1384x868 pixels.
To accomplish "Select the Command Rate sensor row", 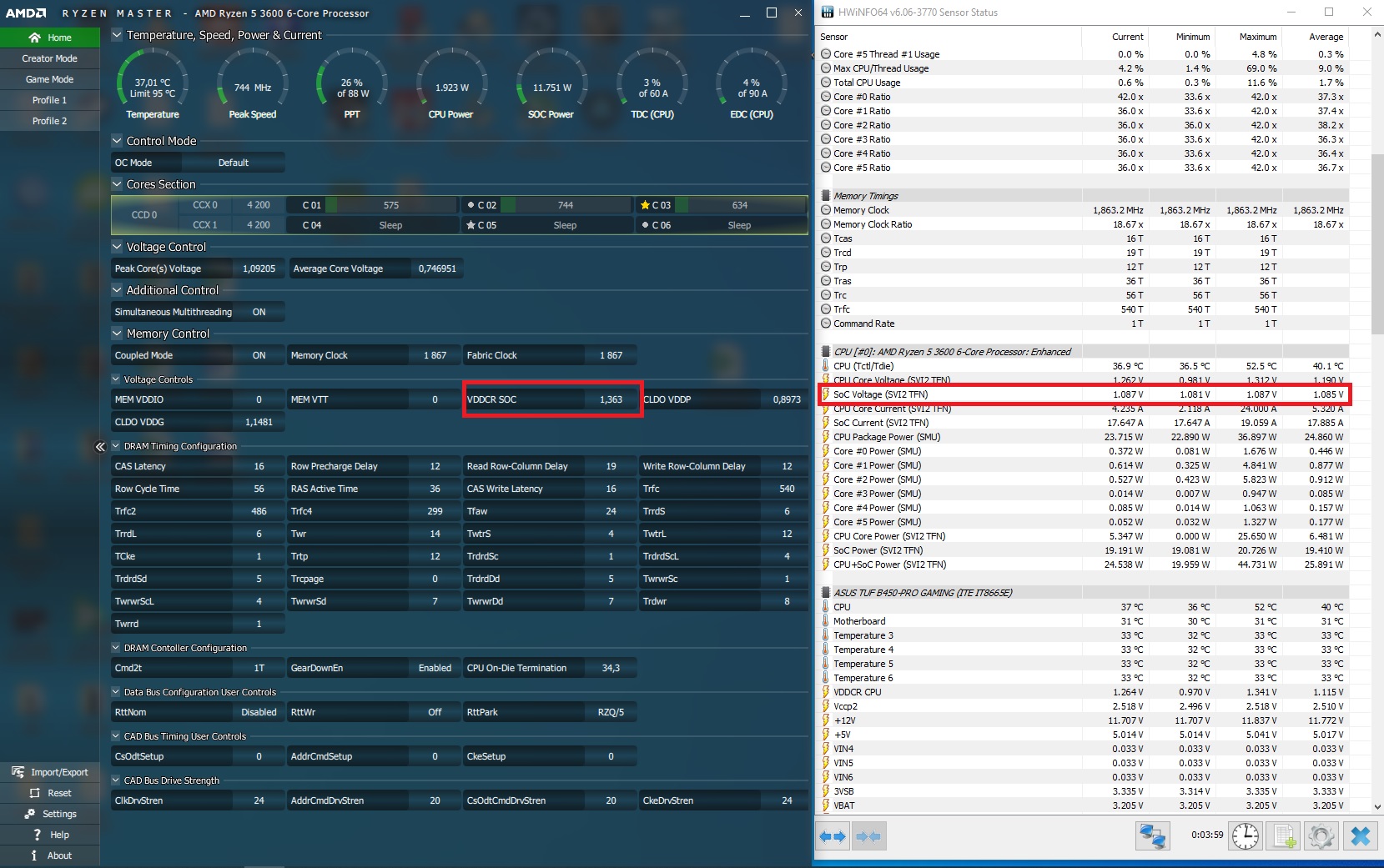I will [x=1082, y=324].
